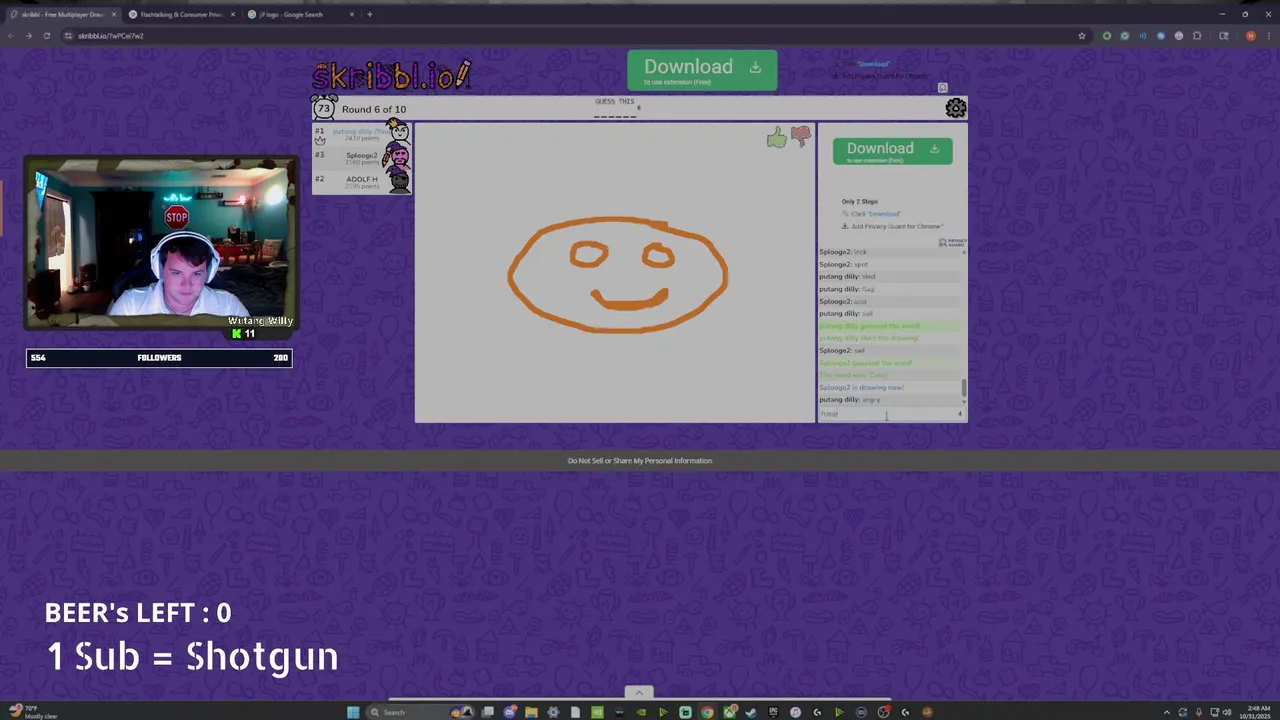Viewport: 1280px width, 720px height.
Task: Click 'putang dilly: angry' chat message
Action: [850, 400]
